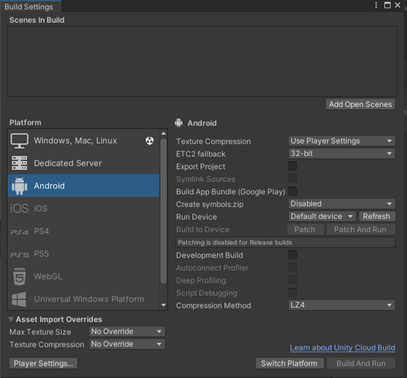Toggle the Development Build checkbox

coord(292,255)
